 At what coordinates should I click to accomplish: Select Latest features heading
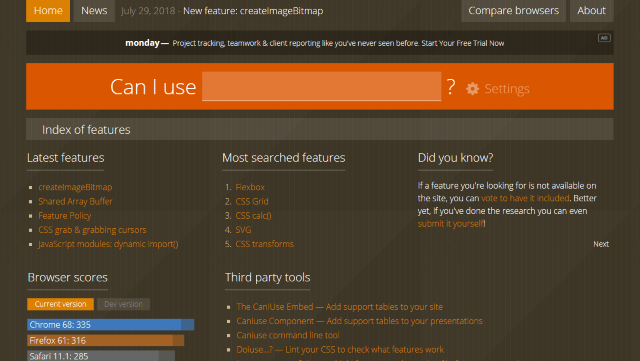click(66, 158)
